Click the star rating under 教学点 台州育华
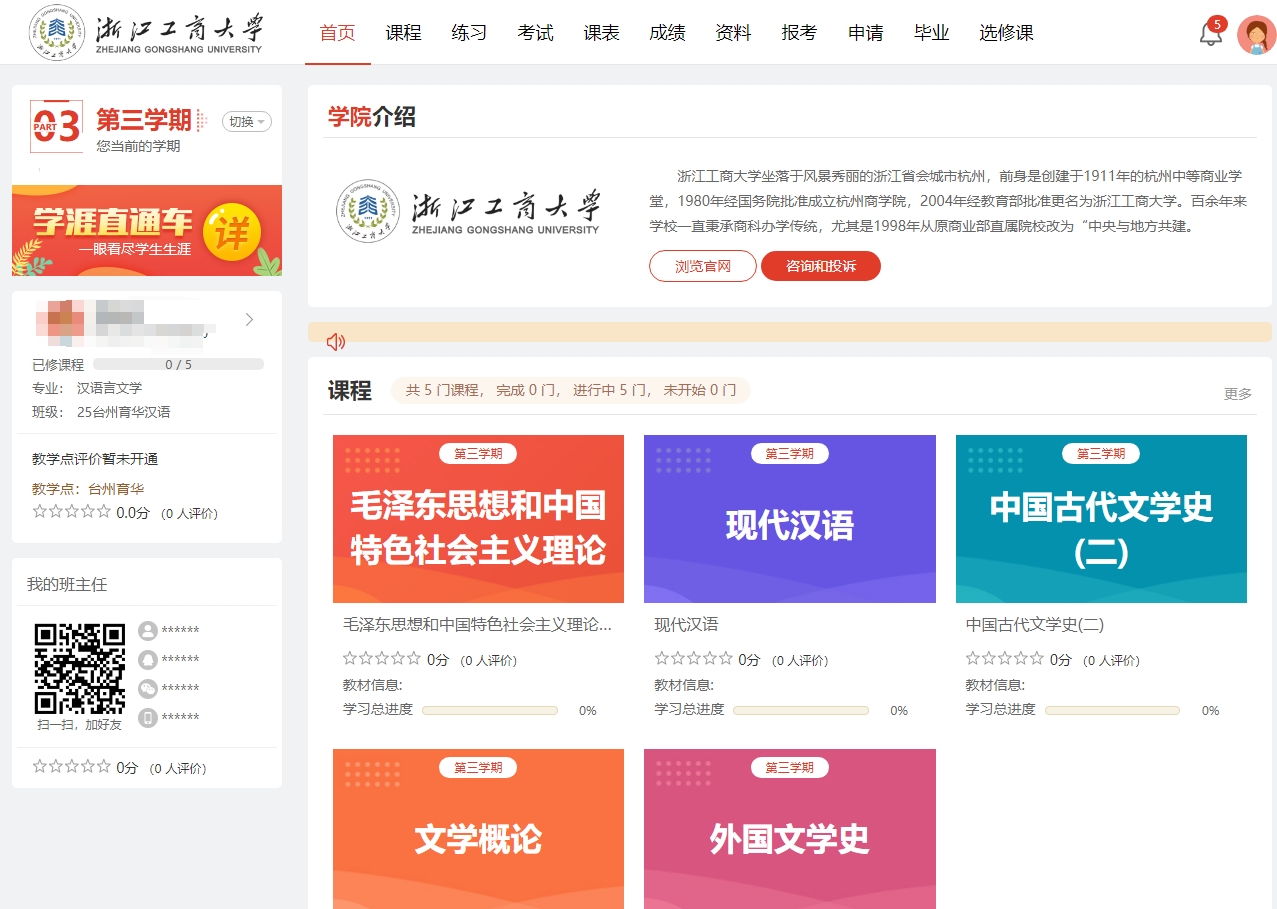 (72, 512)
